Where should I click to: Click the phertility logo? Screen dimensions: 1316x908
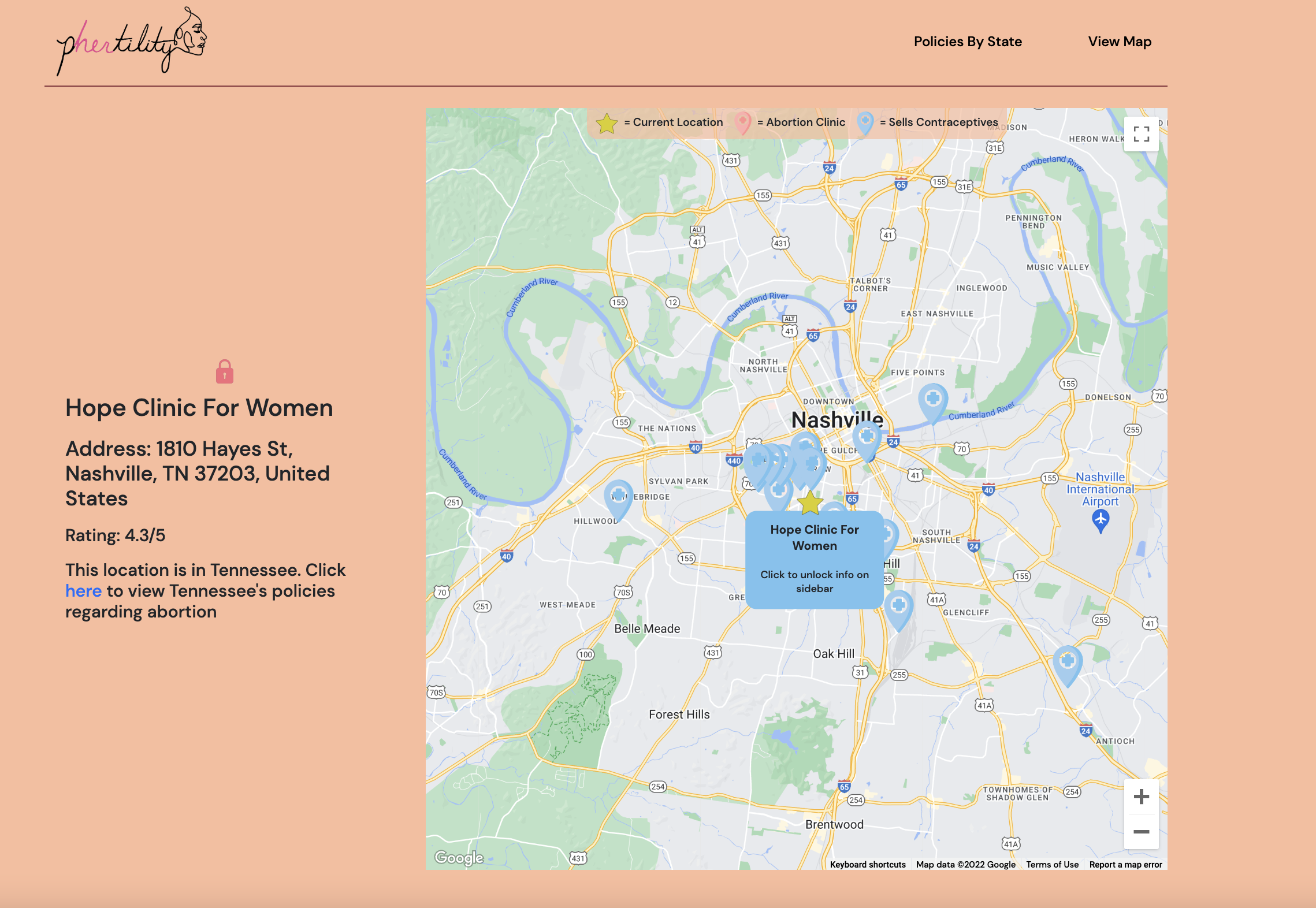132,42
